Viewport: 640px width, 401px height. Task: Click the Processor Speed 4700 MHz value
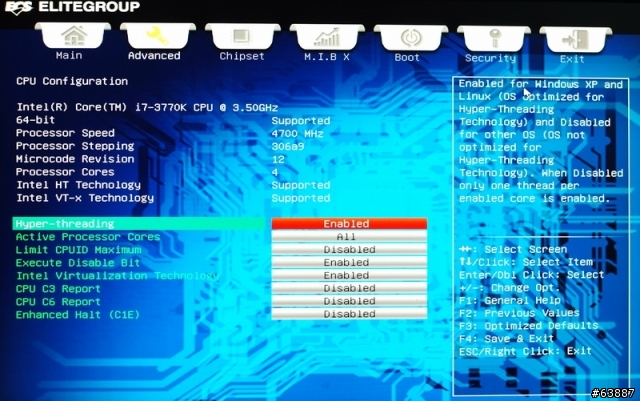tap(297, 134)
